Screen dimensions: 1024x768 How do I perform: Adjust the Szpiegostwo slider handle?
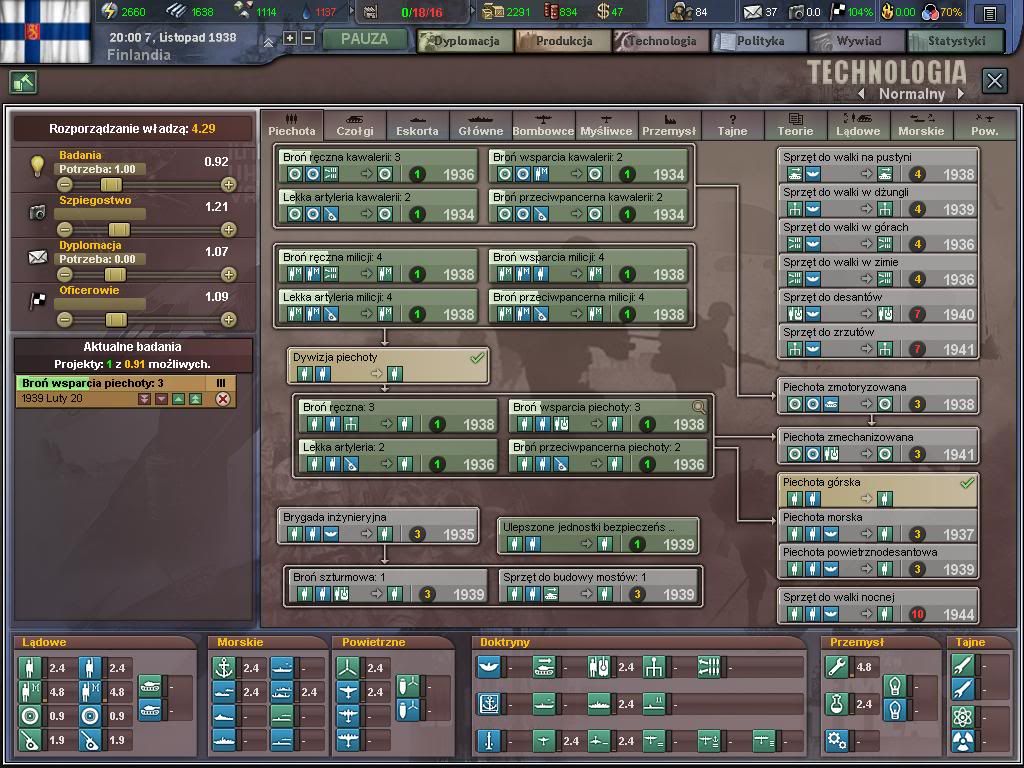pos(119,230)
